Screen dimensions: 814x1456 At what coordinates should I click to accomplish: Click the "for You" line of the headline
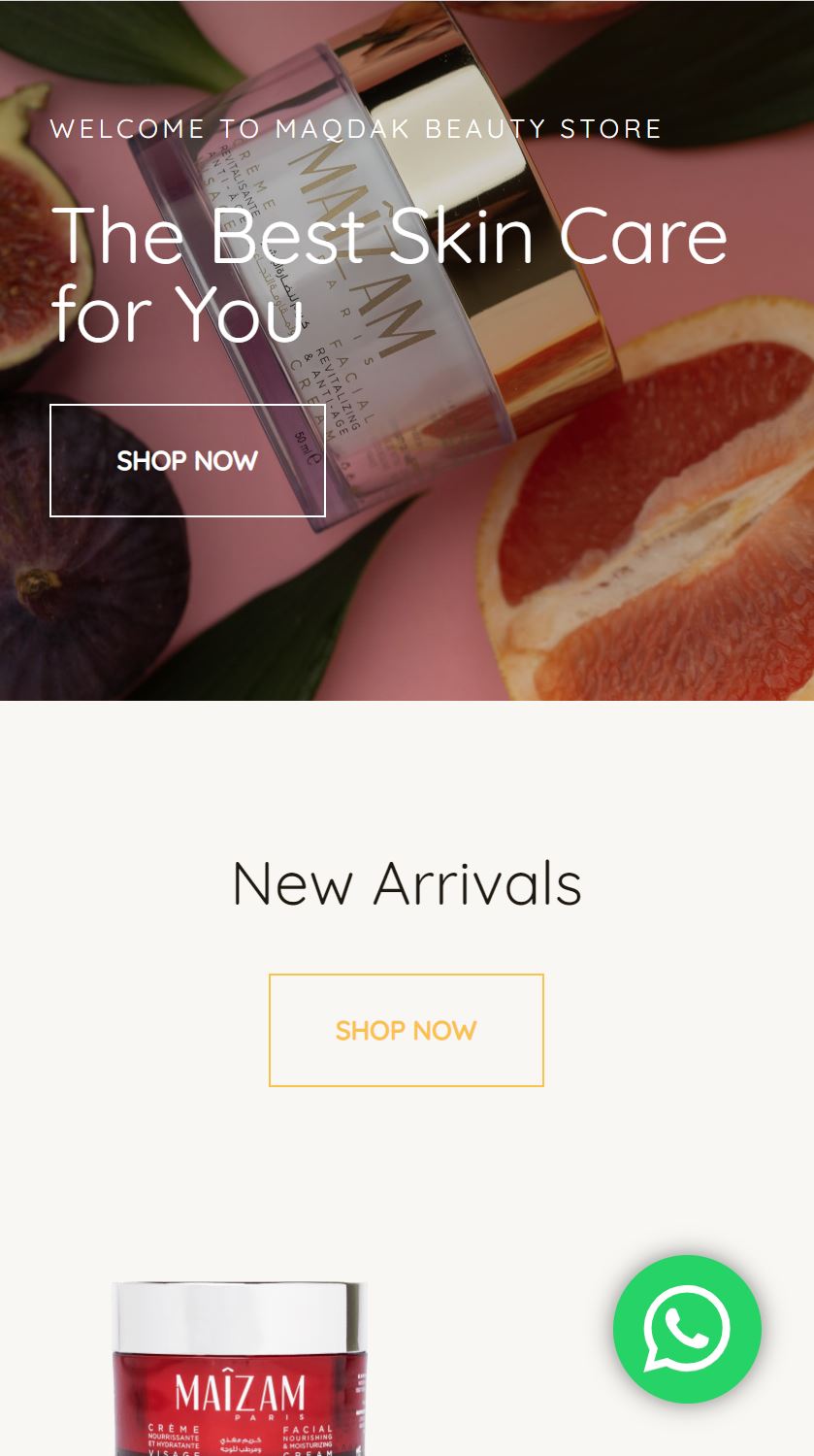pyautogui.click(x=178, y=314)
